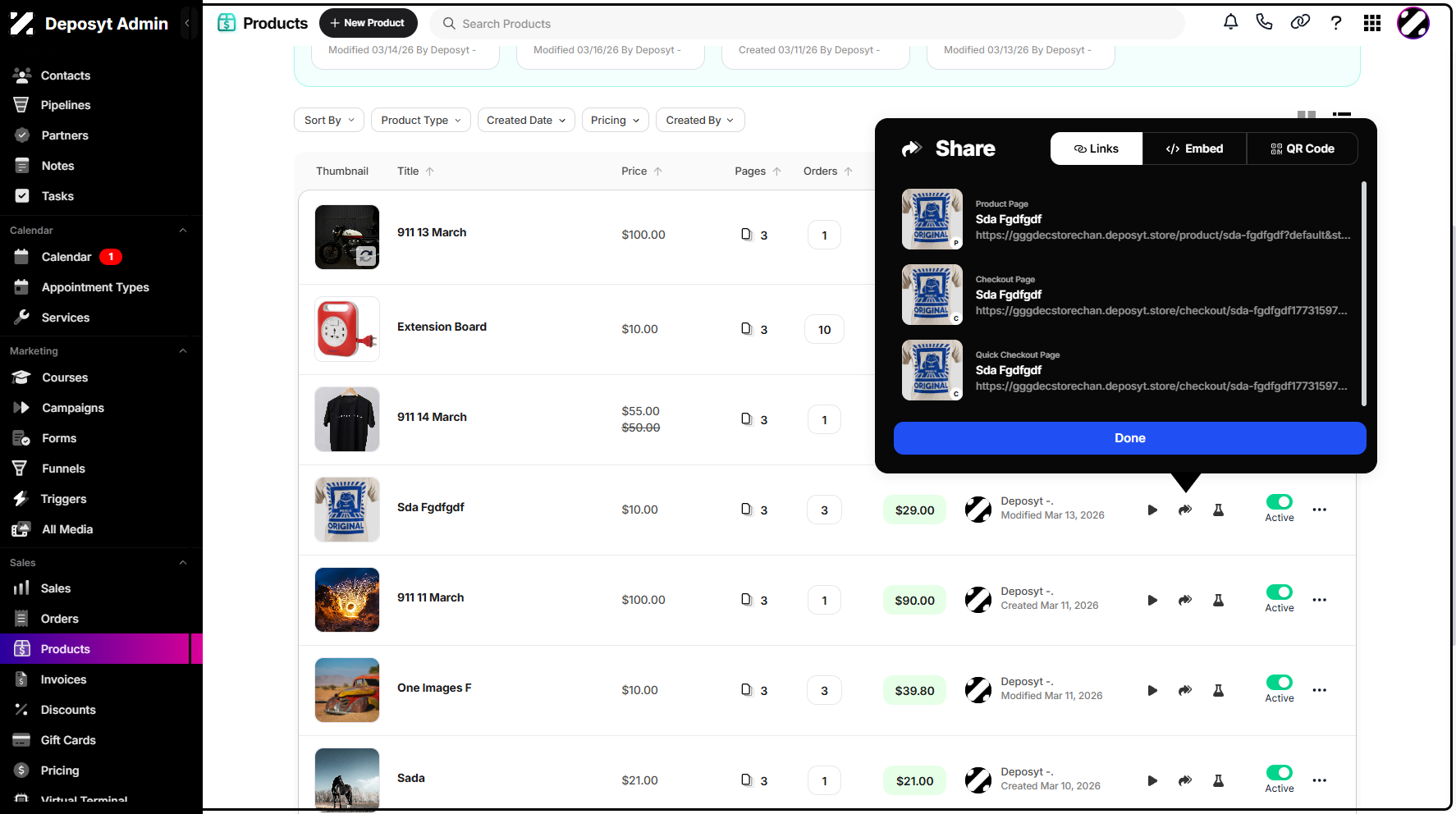This screenshot has width=1456, height=814.
Task: Click the New Product button
Action: pos(368,23)
